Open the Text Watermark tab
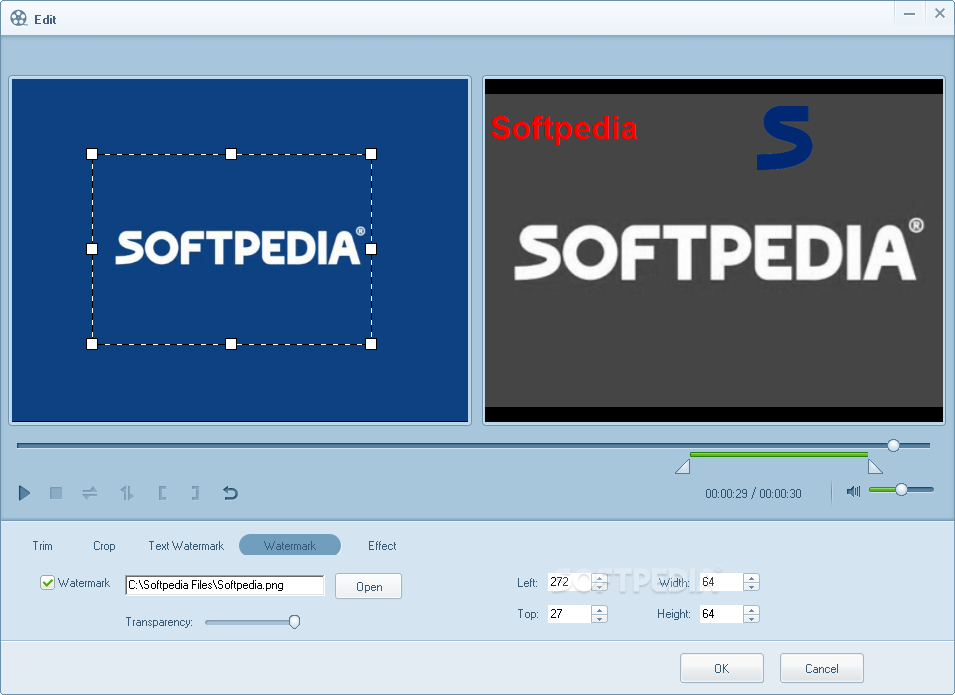The width and height of the screenshot is (955, 695). coord(186,546)
